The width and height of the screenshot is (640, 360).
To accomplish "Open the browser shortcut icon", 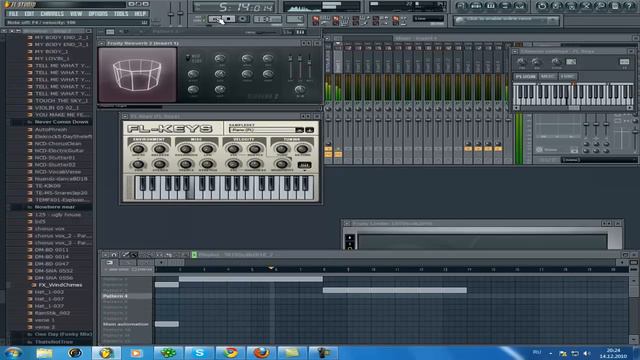I will point(505,6).
